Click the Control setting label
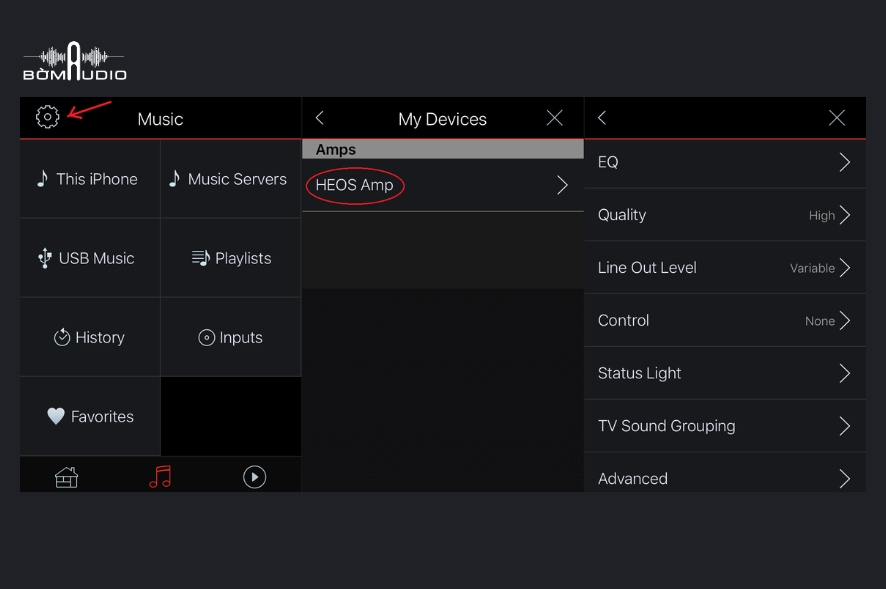 click(623, 321)
